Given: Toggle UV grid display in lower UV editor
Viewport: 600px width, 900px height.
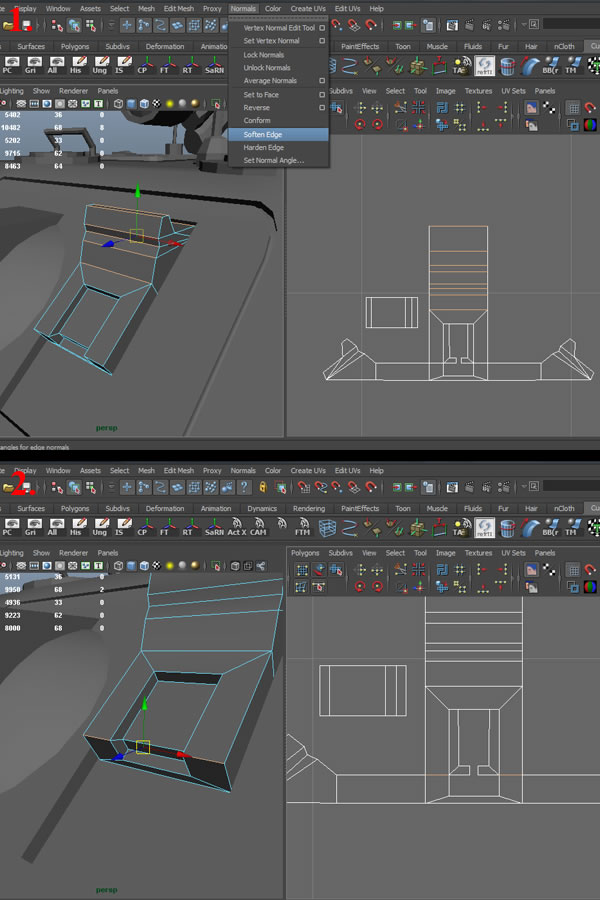Looking at the screenshot, I should coord(573,569).
